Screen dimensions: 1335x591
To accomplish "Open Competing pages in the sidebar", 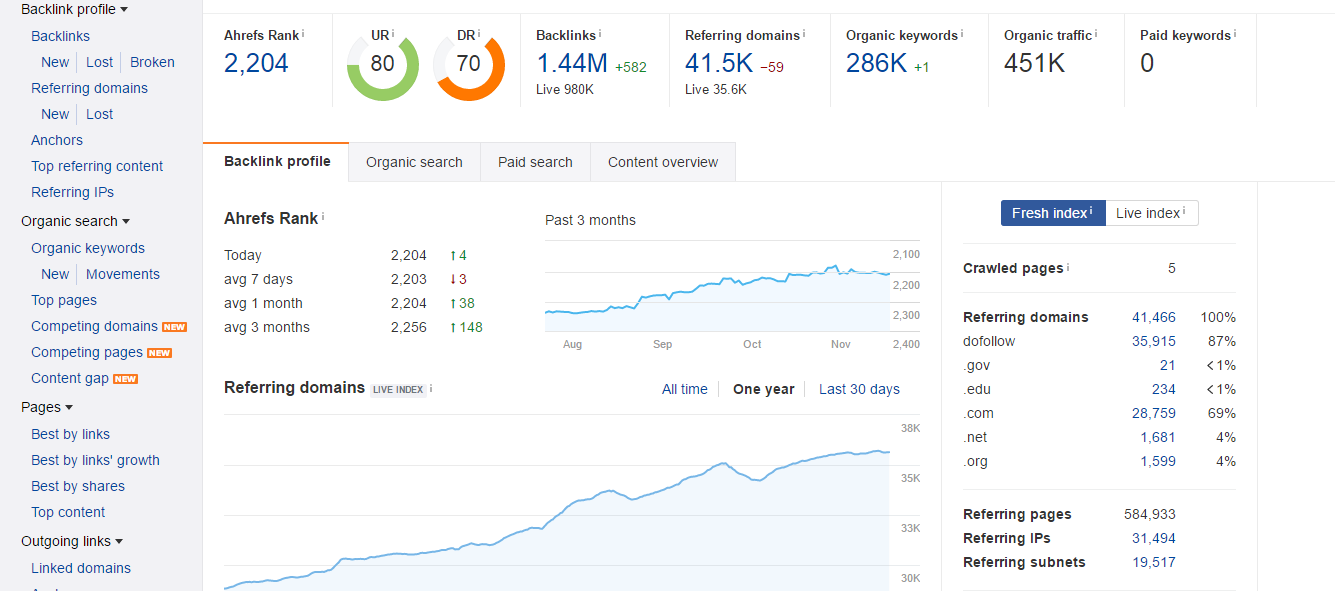I will [x=87, y=352].
